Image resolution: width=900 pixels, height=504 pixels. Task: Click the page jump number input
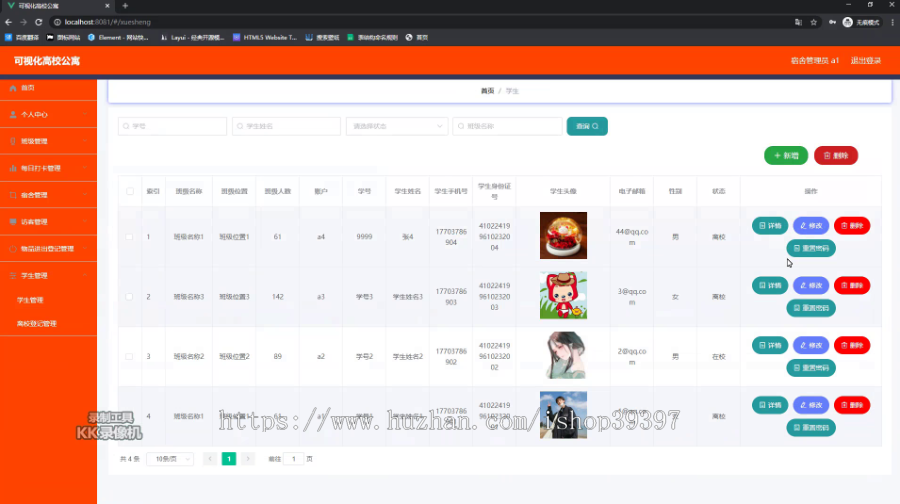click(x=293, y=459)
